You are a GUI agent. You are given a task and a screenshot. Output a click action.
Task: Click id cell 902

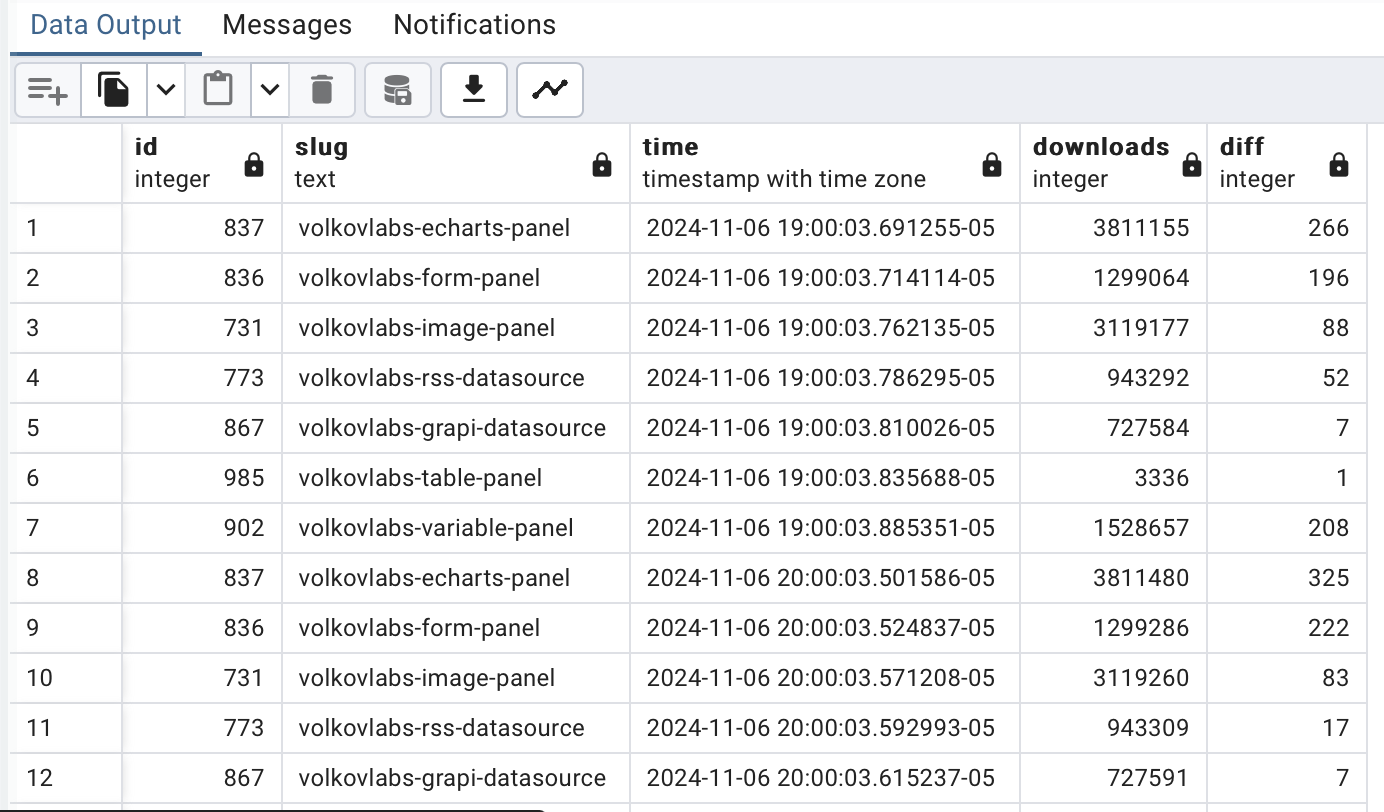[203, 528]
